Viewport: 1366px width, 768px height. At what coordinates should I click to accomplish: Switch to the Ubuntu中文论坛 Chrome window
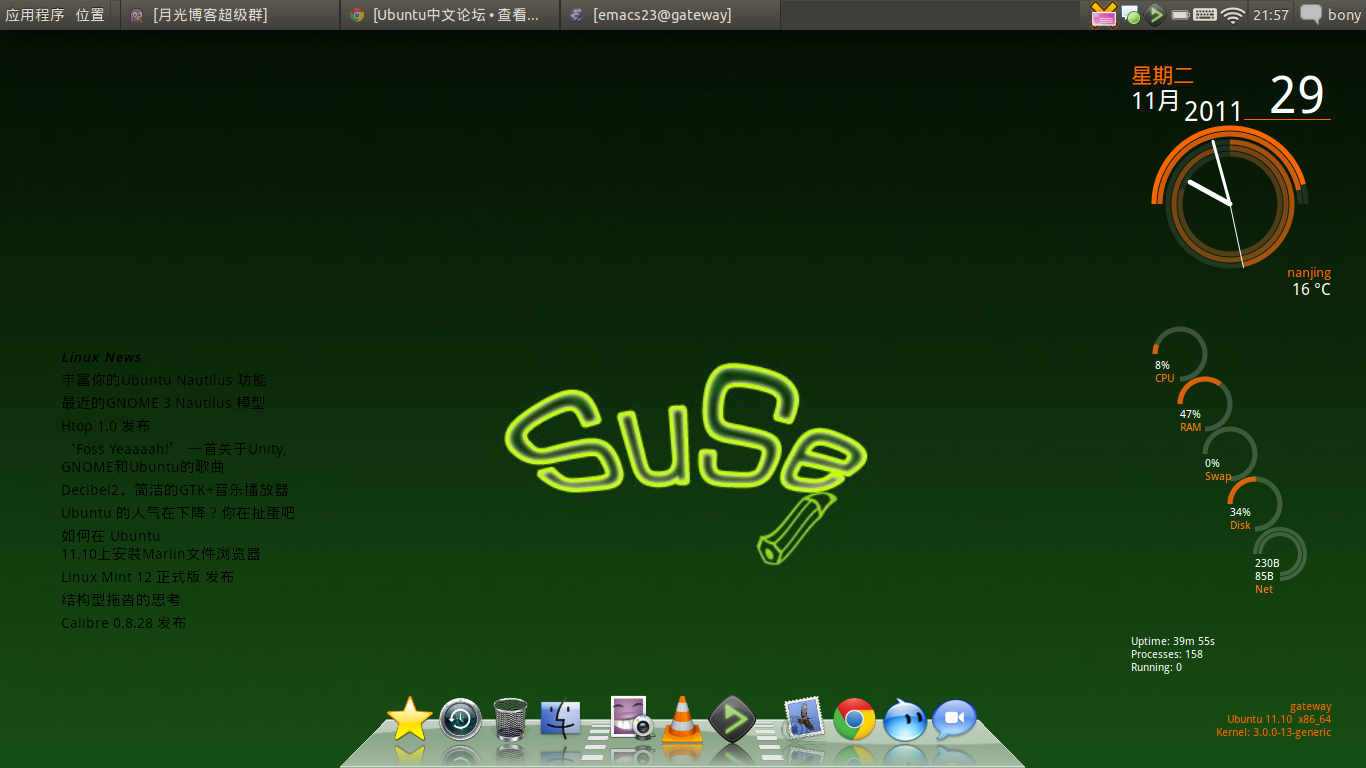[x=450, y=15]
